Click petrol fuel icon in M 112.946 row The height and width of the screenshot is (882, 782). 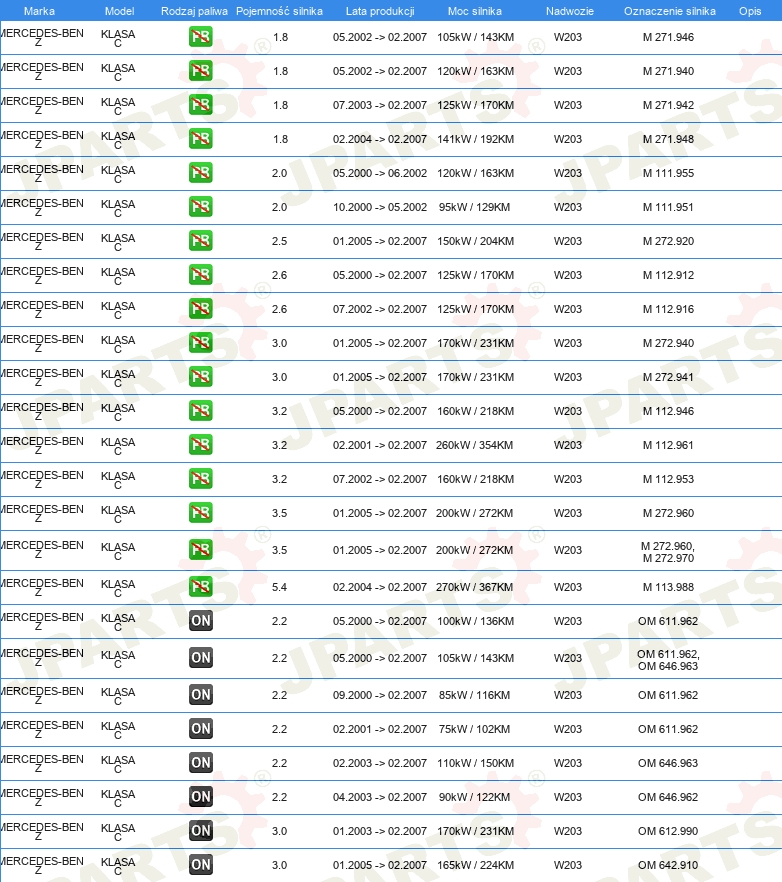click(x=201, y=411)
